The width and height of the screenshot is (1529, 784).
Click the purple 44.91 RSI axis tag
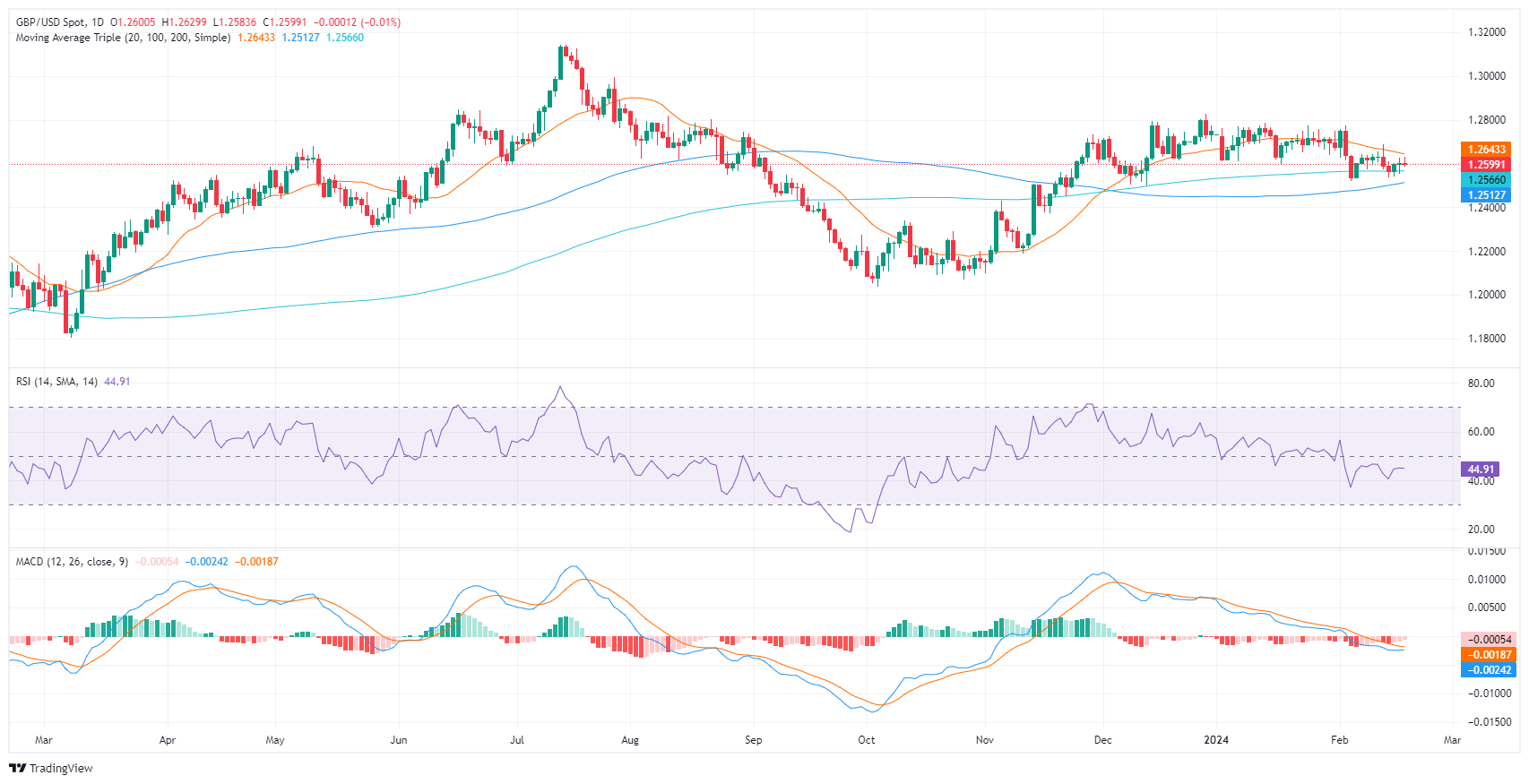1480,470
